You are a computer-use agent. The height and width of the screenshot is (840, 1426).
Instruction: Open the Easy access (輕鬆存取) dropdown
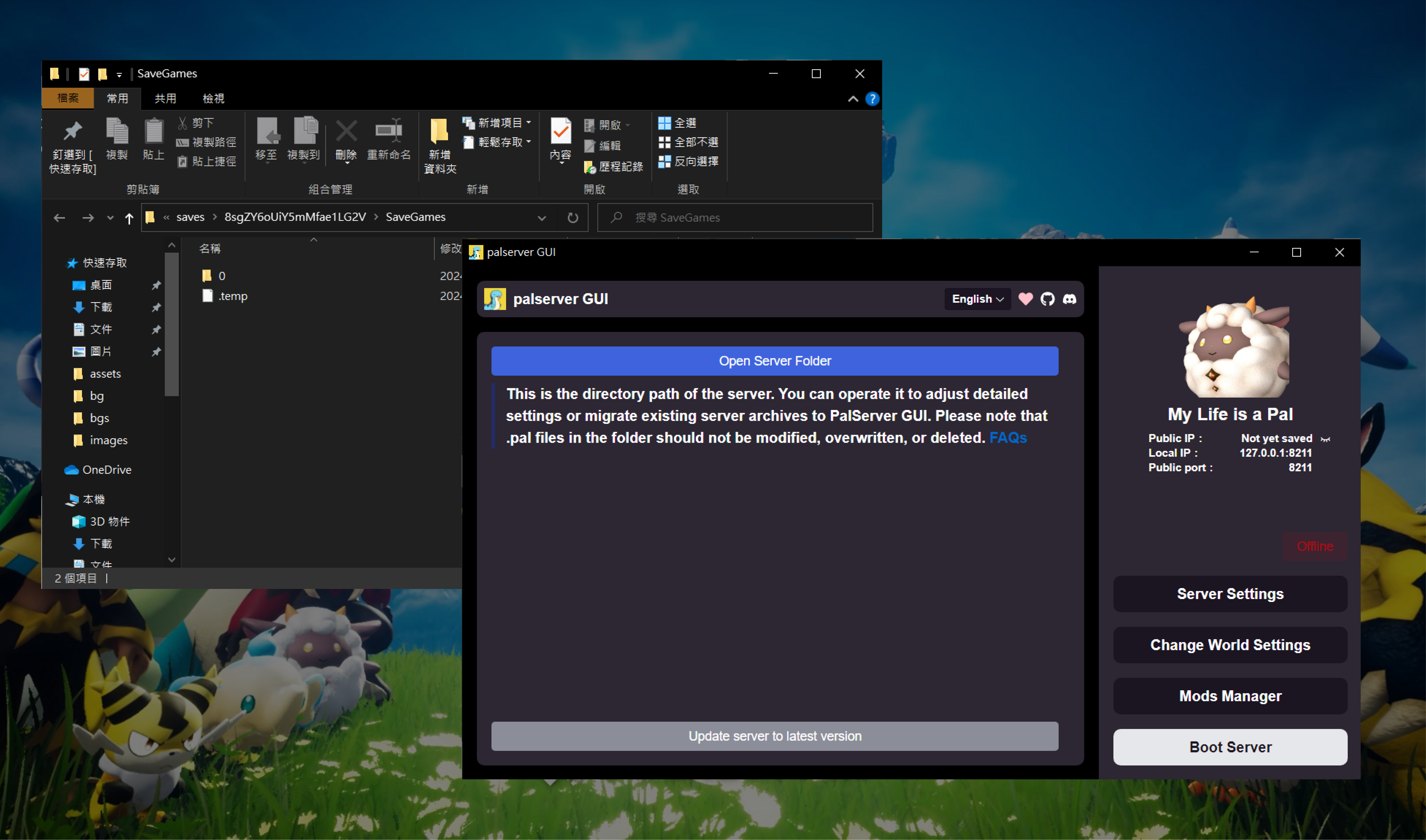497,142
